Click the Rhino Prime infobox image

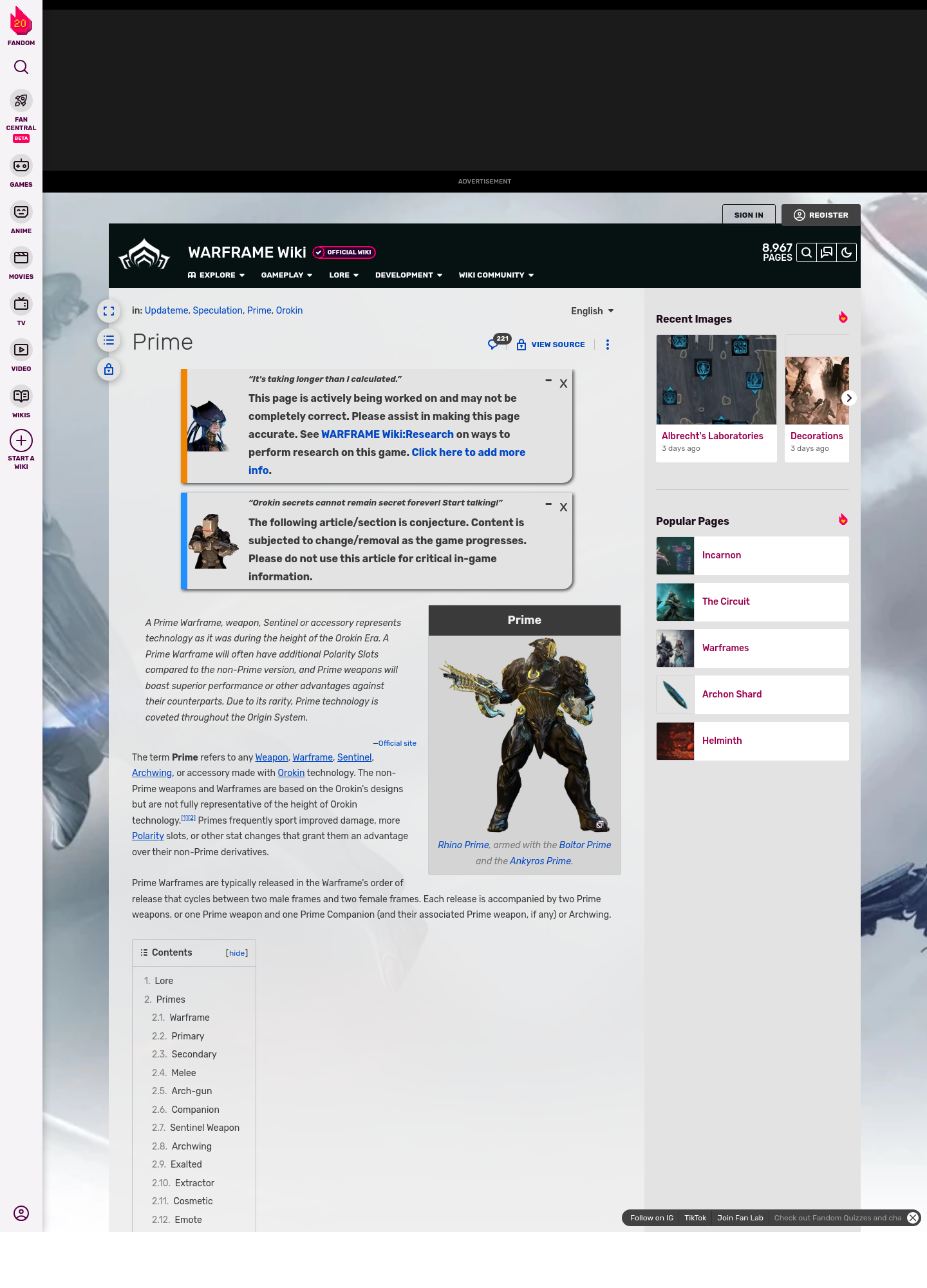tap(525, 734)
